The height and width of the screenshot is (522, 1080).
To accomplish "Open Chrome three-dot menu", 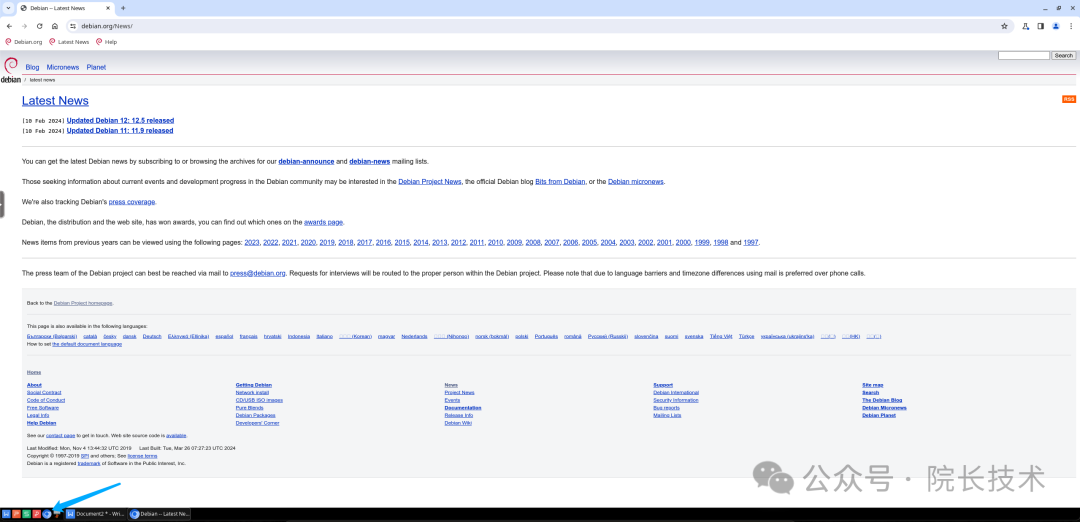I will 1070,26.
